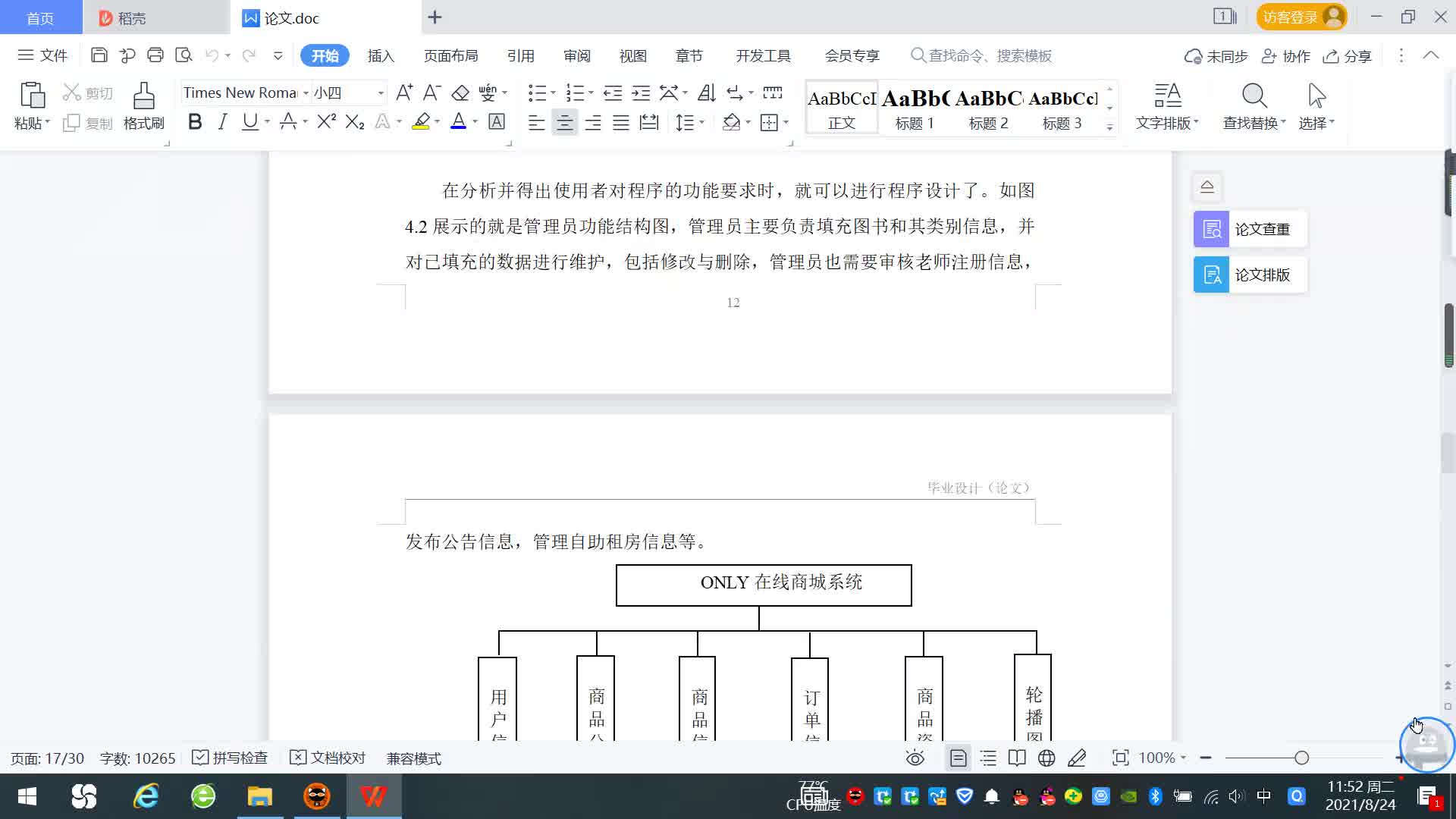This screenshot has width=1456, height=819.
Task: Expand bullet list options arrow
Action: pos(553,93)
